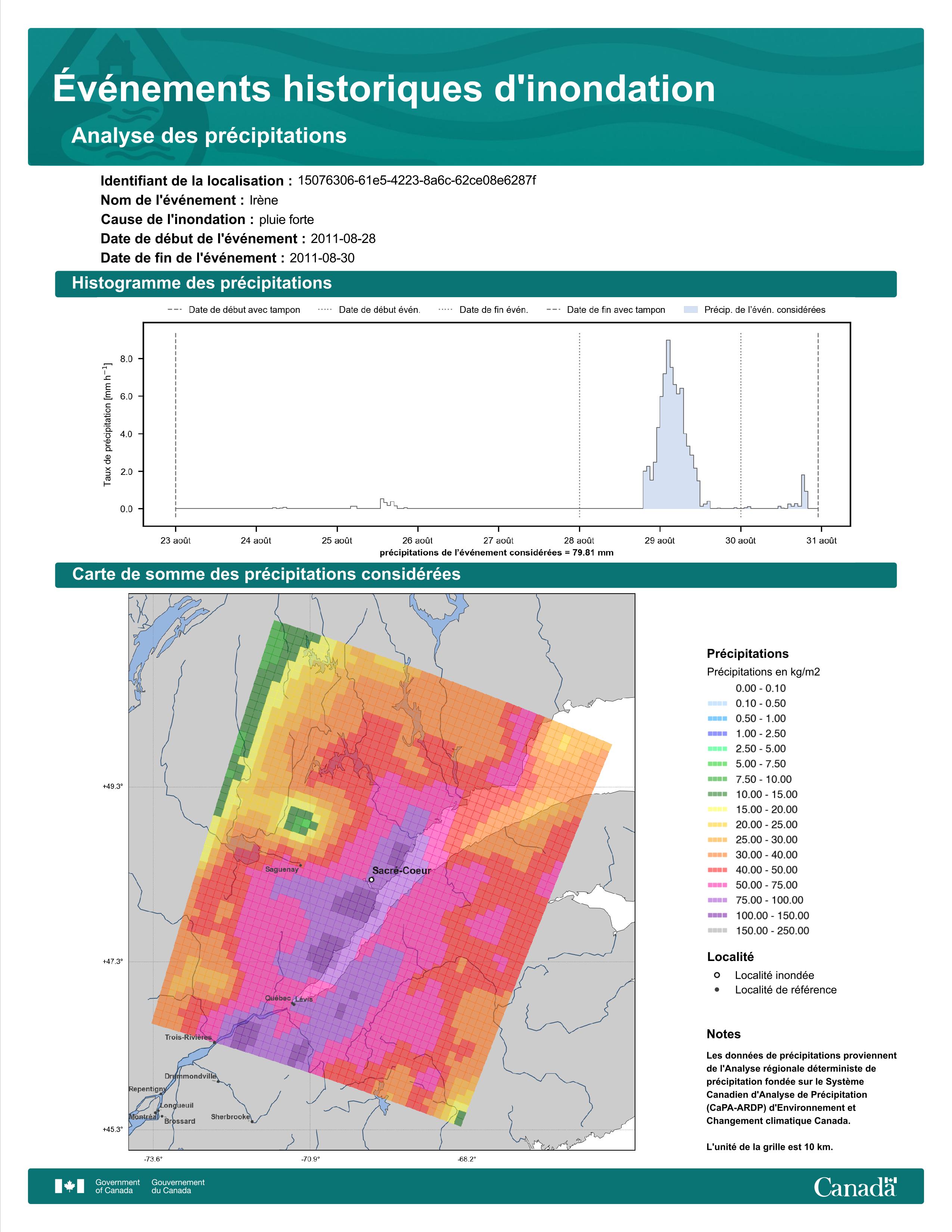Click the Gouvernement du Canada text
Image resolution: width=952 pixels, height=1232 pixels.
178,1186
